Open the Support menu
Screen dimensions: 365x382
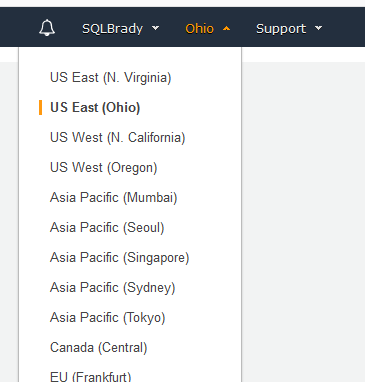click(x=289, y=29)
